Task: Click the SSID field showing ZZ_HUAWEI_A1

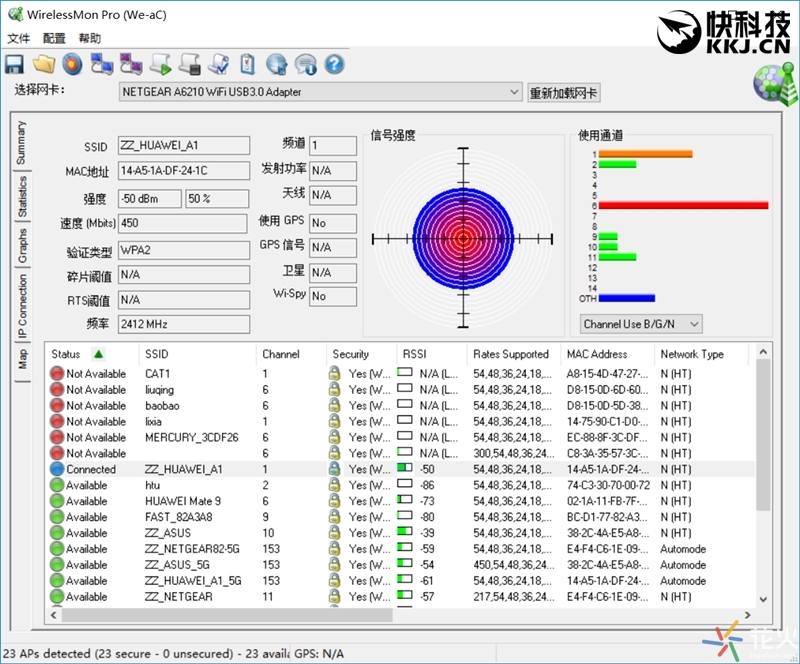Action: tap(184, 145)
